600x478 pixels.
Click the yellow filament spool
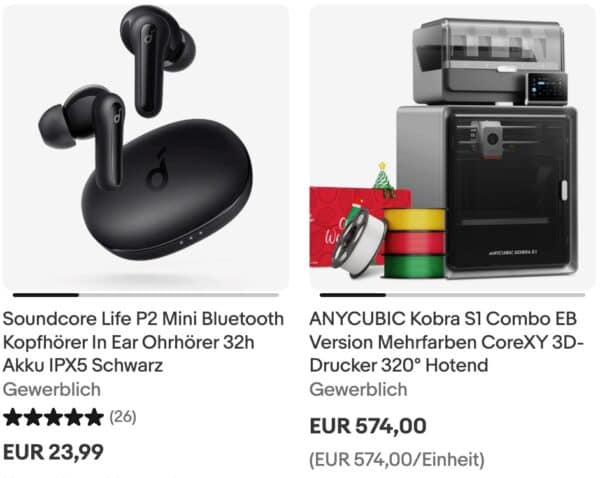point(414,219)
